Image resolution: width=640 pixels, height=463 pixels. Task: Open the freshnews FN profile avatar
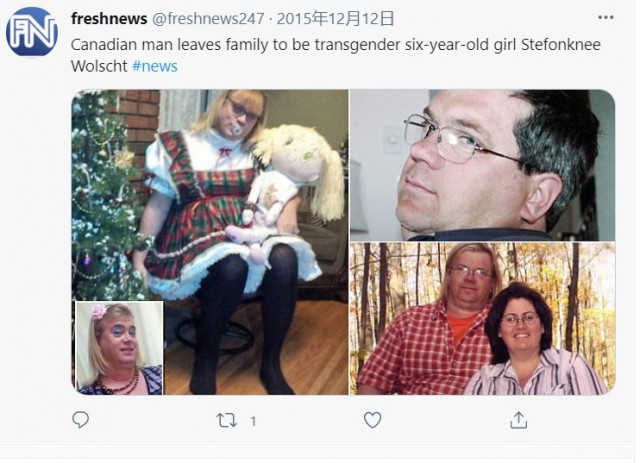pyautogui.click(x=32, y=32)
